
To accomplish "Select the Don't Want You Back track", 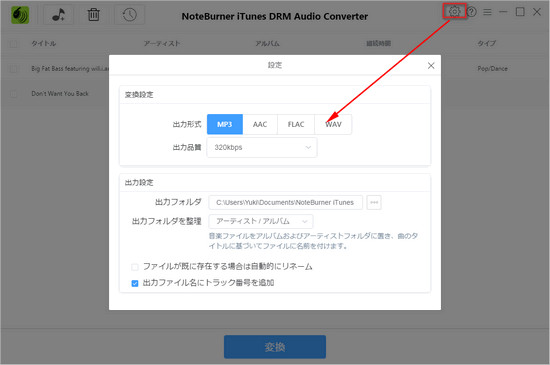I will tap(60, 94).
